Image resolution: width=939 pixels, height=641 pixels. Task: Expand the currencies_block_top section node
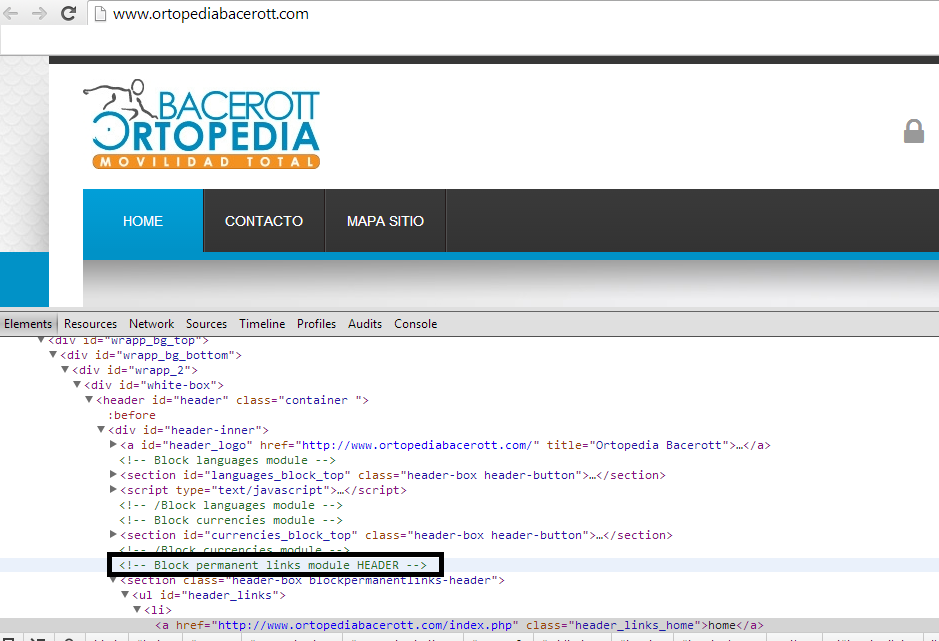coord(114,534)
